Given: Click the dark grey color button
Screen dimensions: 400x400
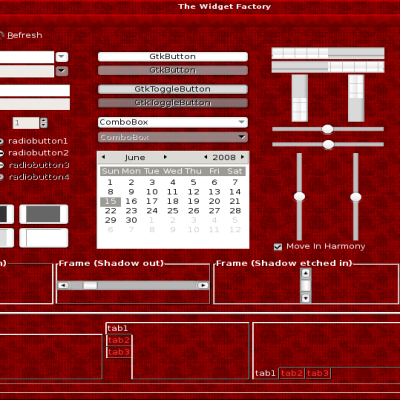Looking at the screenshot, I should (44, 214).
